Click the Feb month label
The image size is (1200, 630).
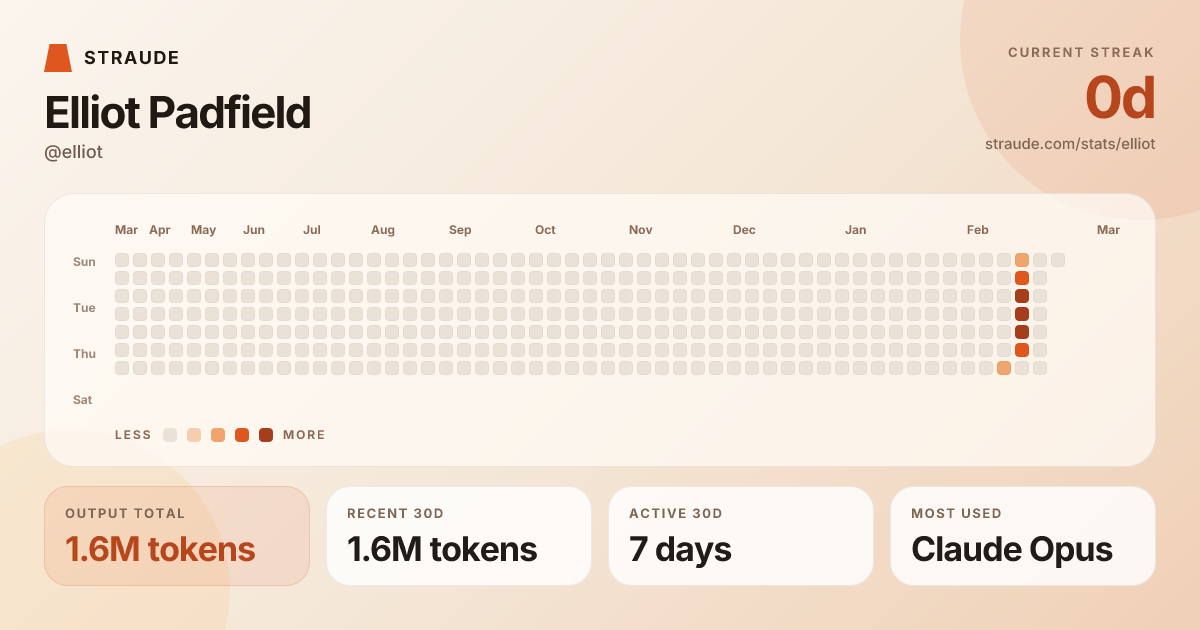coord(977,230)
